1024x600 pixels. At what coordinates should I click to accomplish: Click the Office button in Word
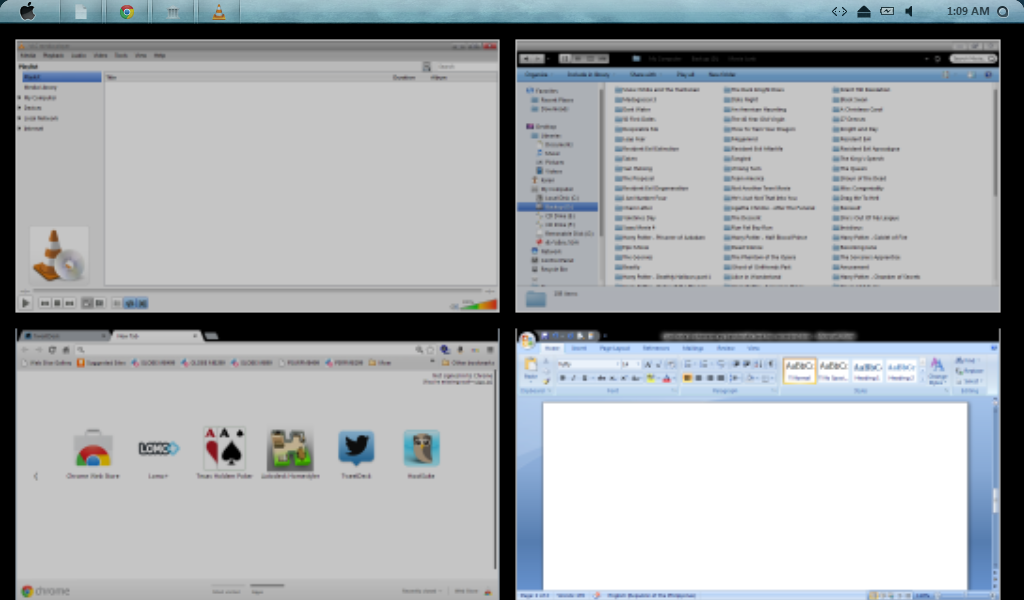[x=526, y=339]
